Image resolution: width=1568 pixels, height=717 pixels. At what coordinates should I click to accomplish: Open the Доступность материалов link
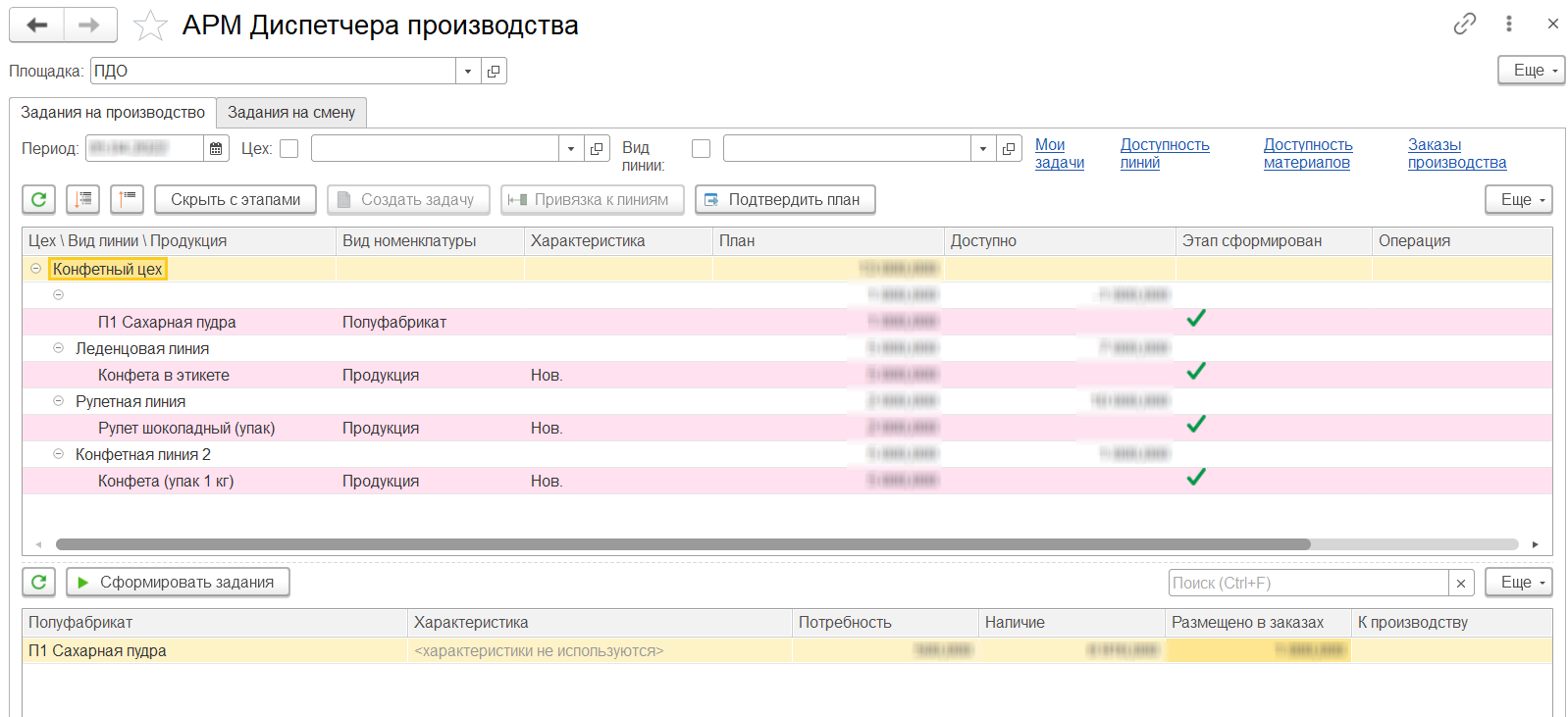[1307, 153]
